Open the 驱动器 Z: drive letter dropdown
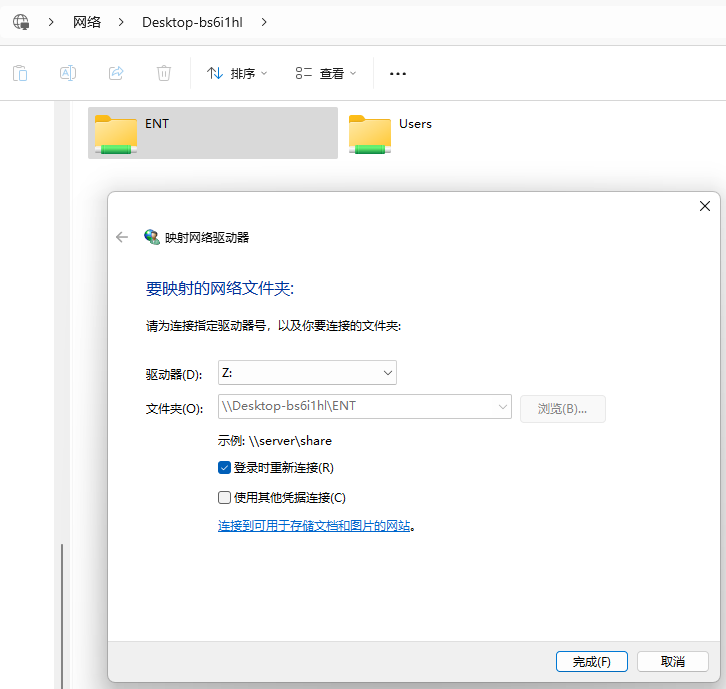The image size is (726, 689). click(x=307, y=373)
